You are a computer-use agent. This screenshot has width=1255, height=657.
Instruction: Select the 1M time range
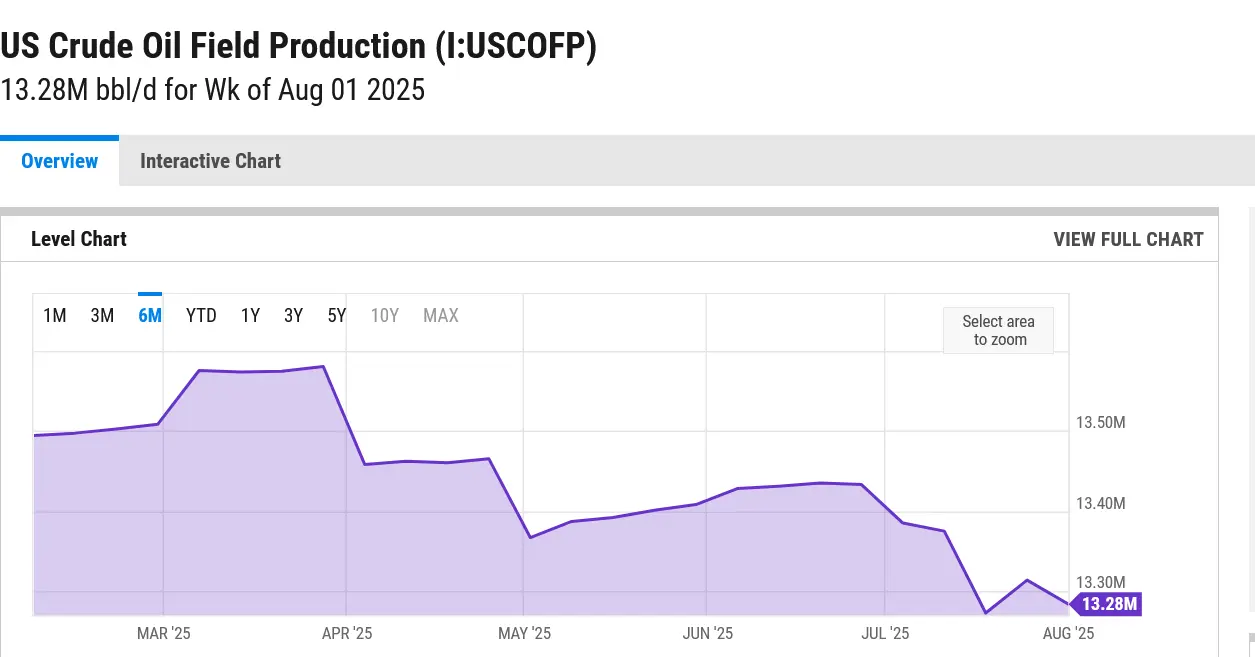click(55, 316)
